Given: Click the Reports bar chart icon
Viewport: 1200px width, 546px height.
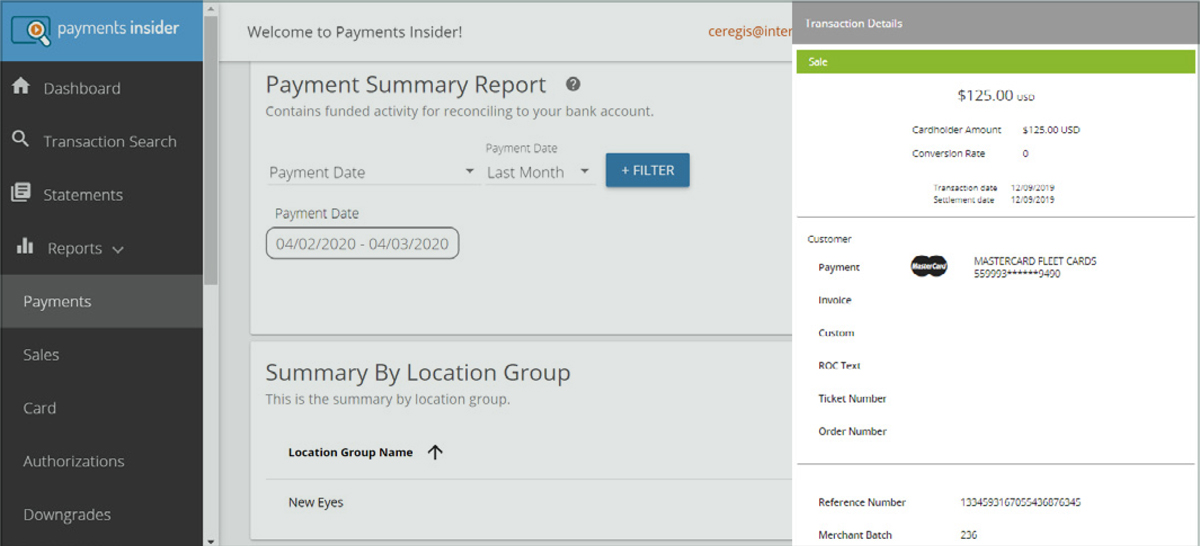Looking at the screenshot, I should pos(25,247).
